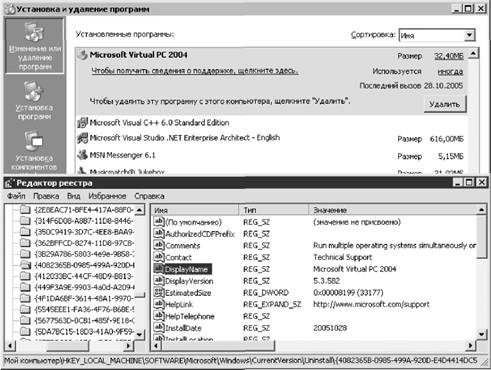Select 'Изменение или удаление программ' sidebar icon

[x=34, y=45]
